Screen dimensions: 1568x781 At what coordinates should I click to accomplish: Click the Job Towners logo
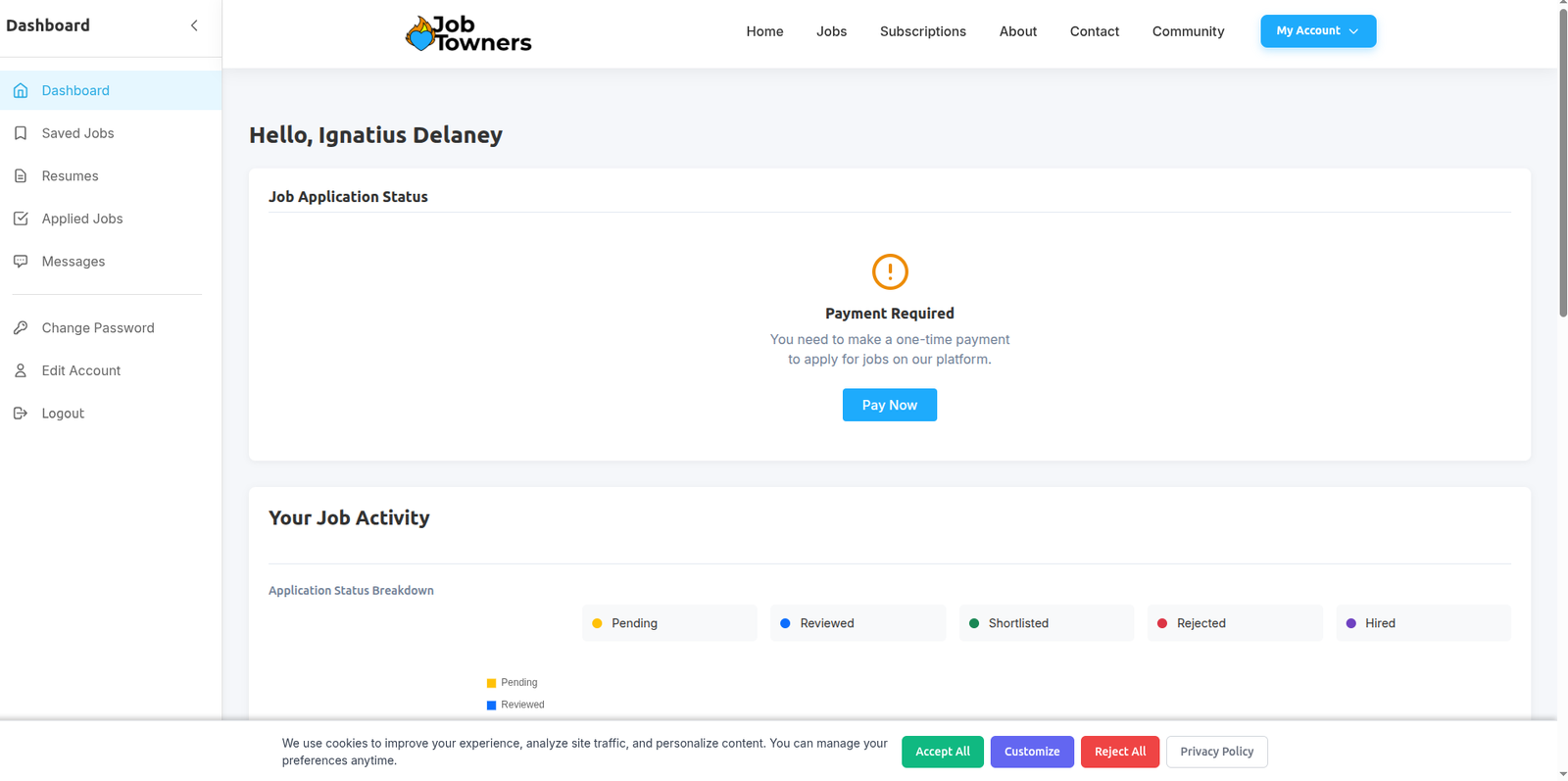pyautogui.click(x=468, y=33)
